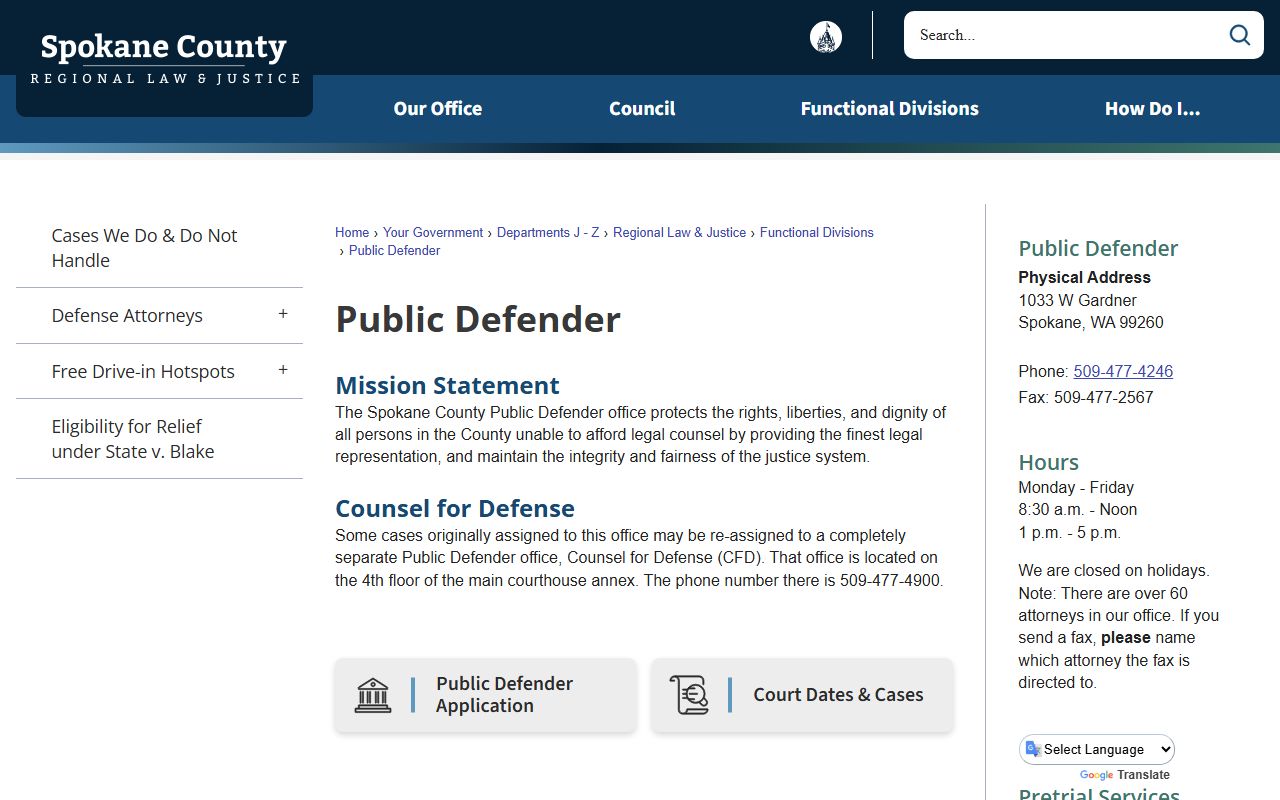Screen dimensions: 1280x800
Task: Click the courthouse icon for Public Defender Application
Action: 373,695
